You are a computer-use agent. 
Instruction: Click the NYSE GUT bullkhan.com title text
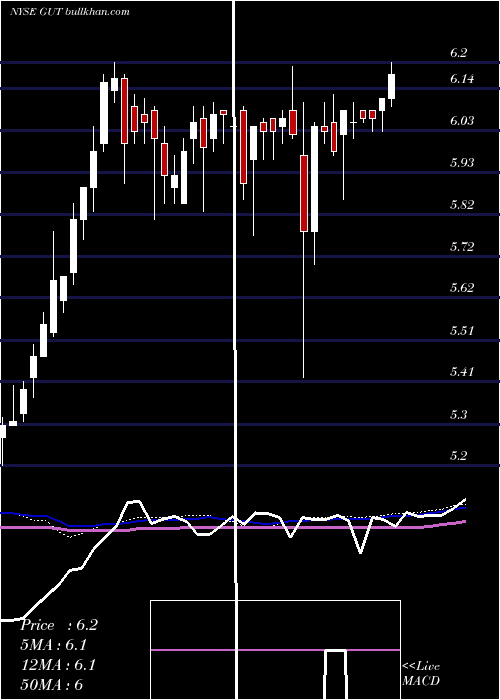[70, 11]
